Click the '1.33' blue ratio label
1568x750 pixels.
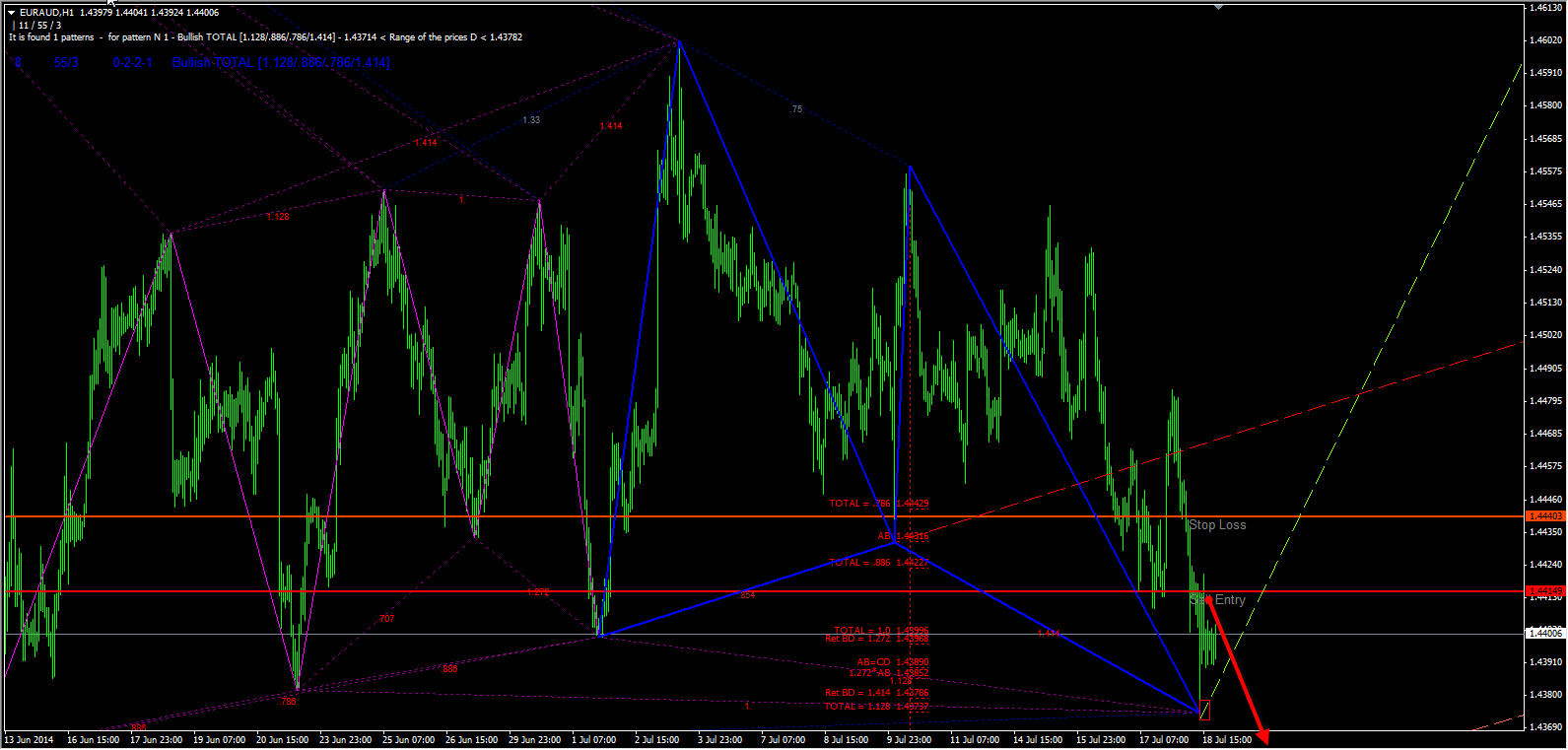point(531,120)
